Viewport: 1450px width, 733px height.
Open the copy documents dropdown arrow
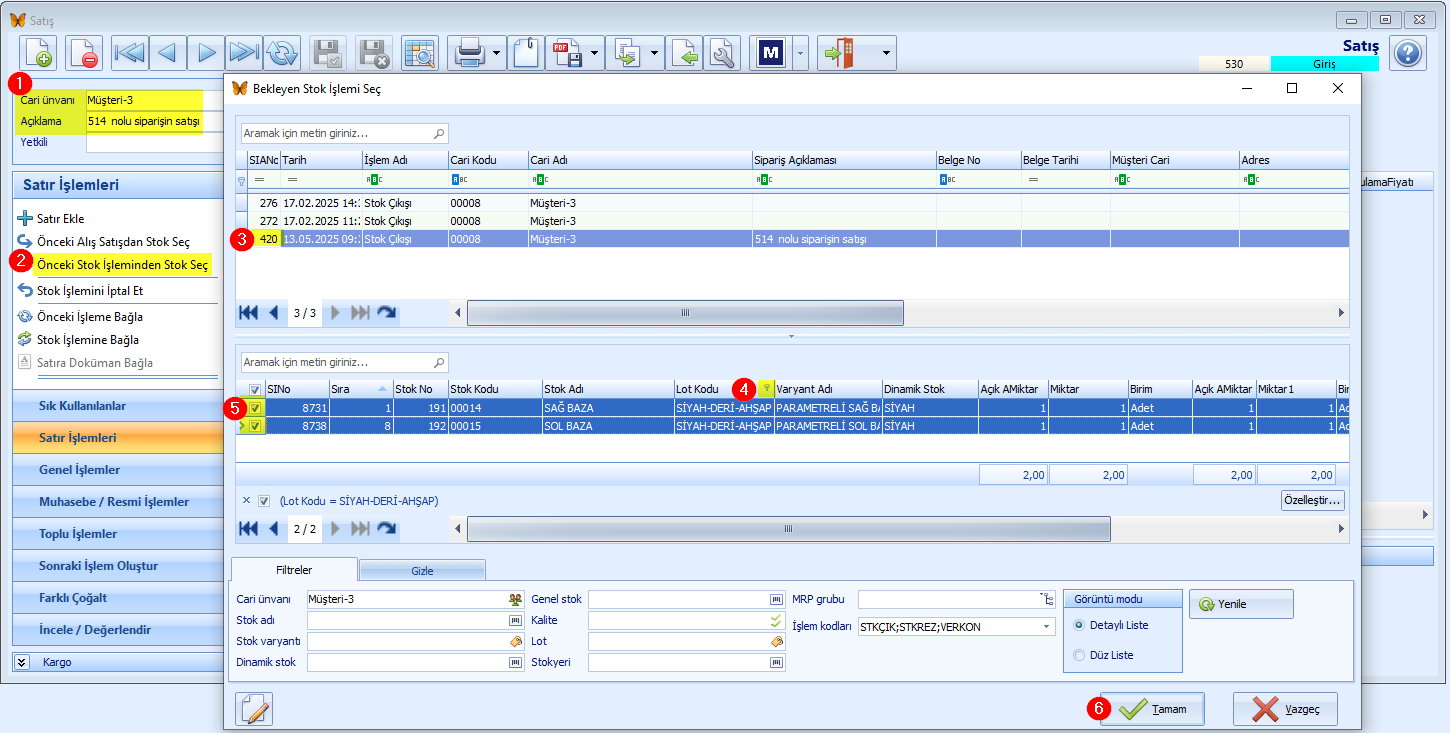656,52
